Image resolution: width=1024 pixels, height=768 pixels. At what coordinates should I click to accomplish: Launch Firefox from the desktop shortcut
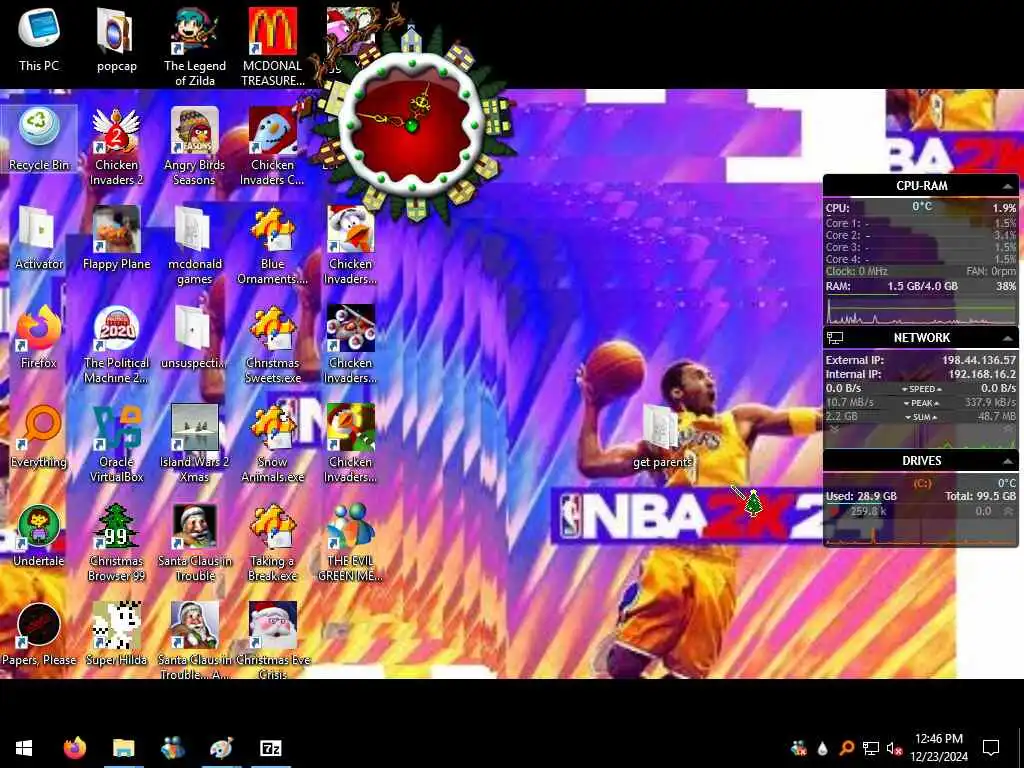39,337
